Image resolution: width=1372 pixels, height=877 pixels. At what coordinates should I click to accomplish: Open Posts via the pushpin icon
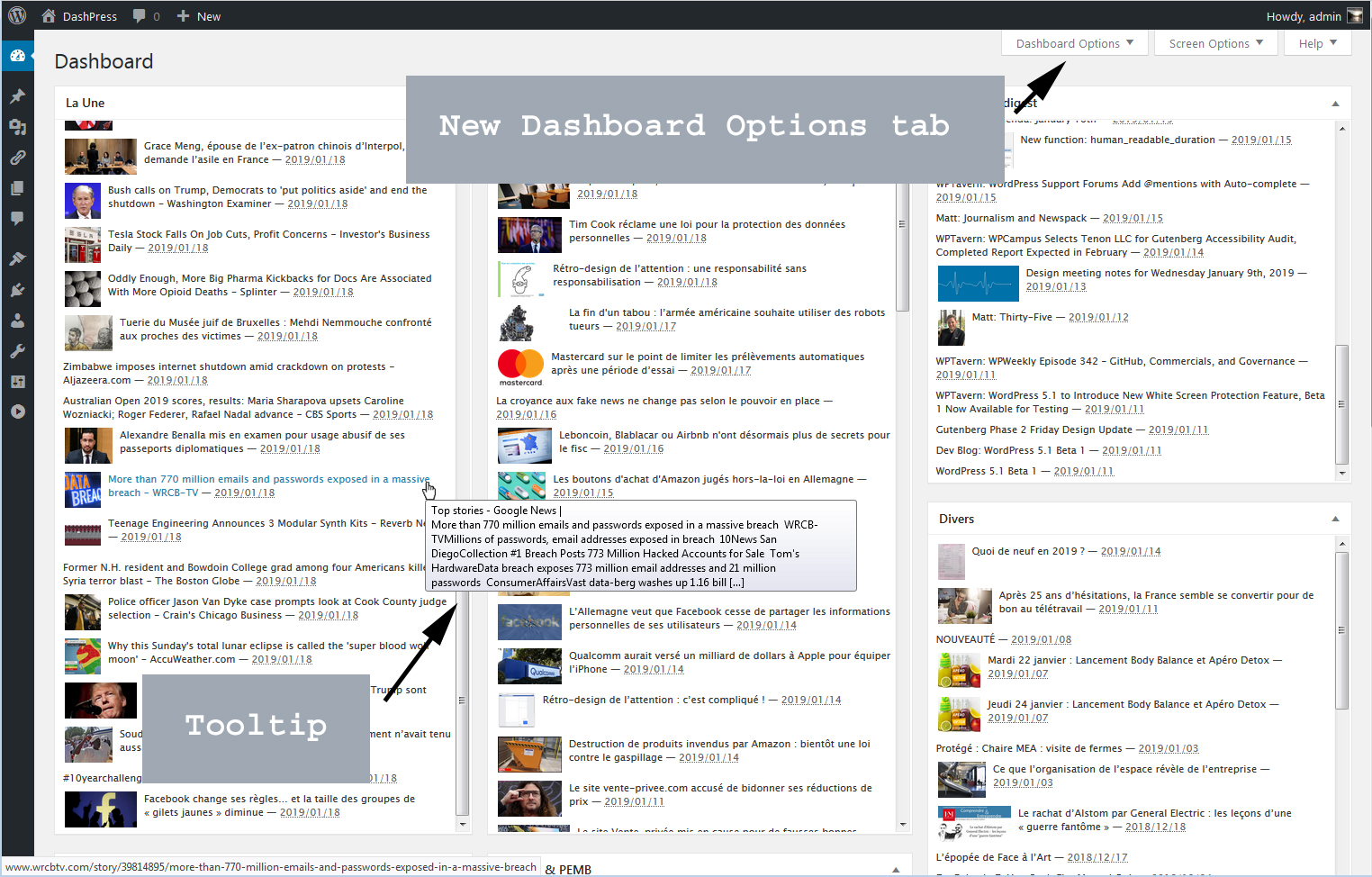[x=17, y=96]
